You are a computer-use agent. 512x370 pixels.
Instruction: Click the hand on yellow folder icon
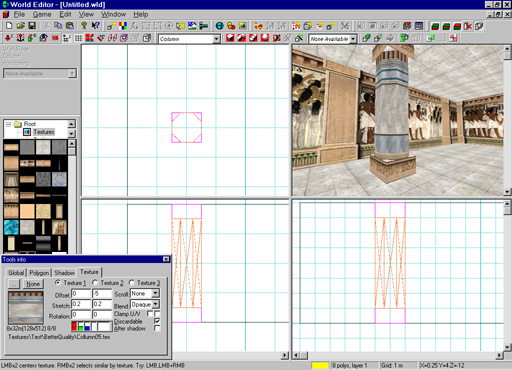[180, 26]
